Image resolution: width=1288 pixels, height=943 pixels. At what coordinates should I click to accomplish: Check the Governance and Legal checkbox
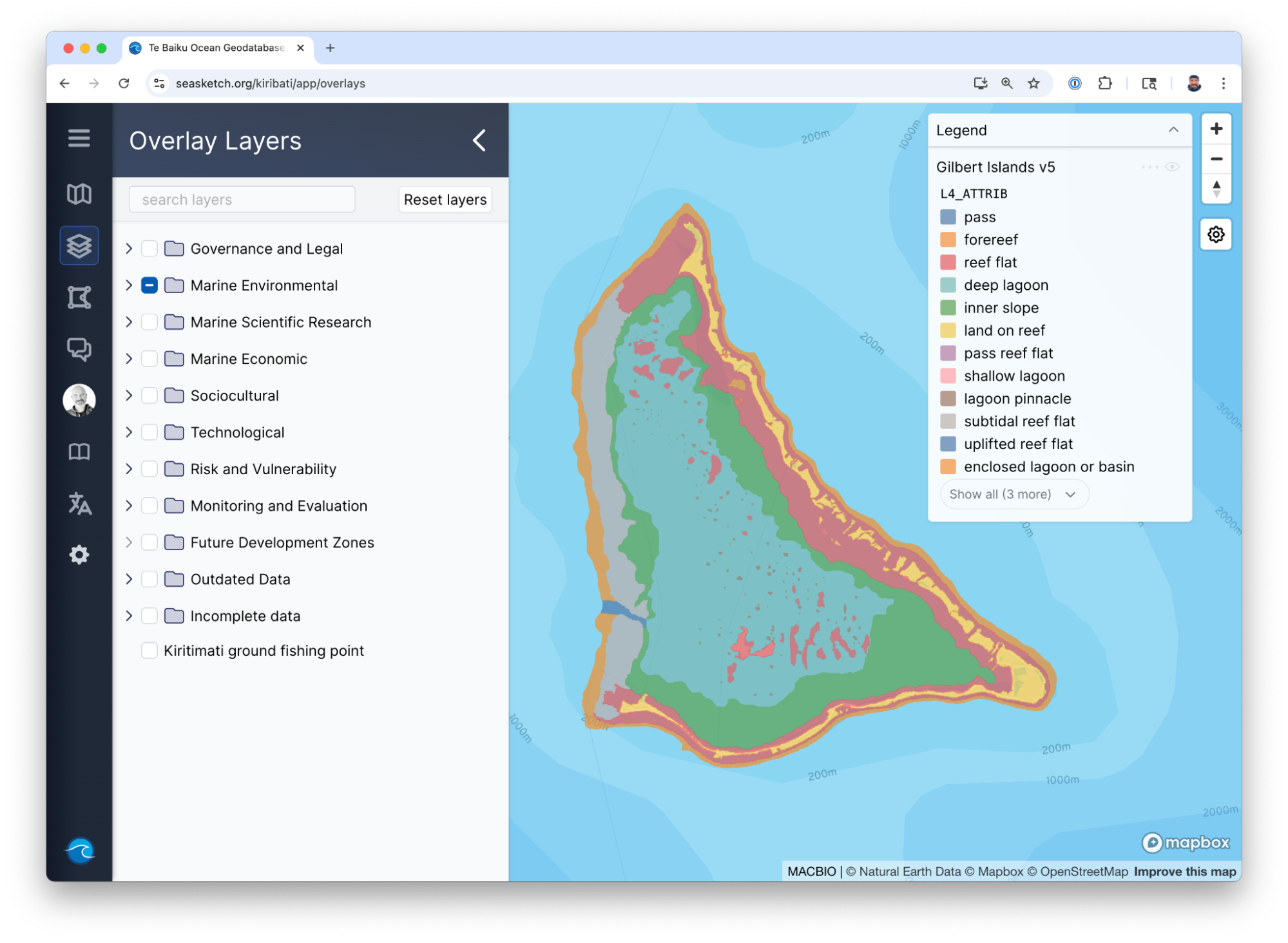pos(149,249)
